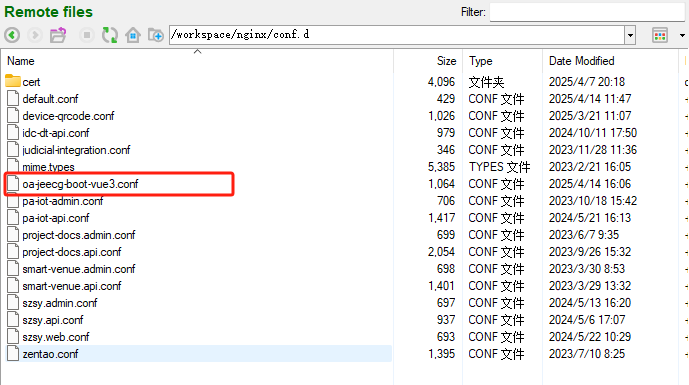Viewport: 689px width, 385px height.
Task: Open the view options dropdown arrow
Action: click(682, 35)
